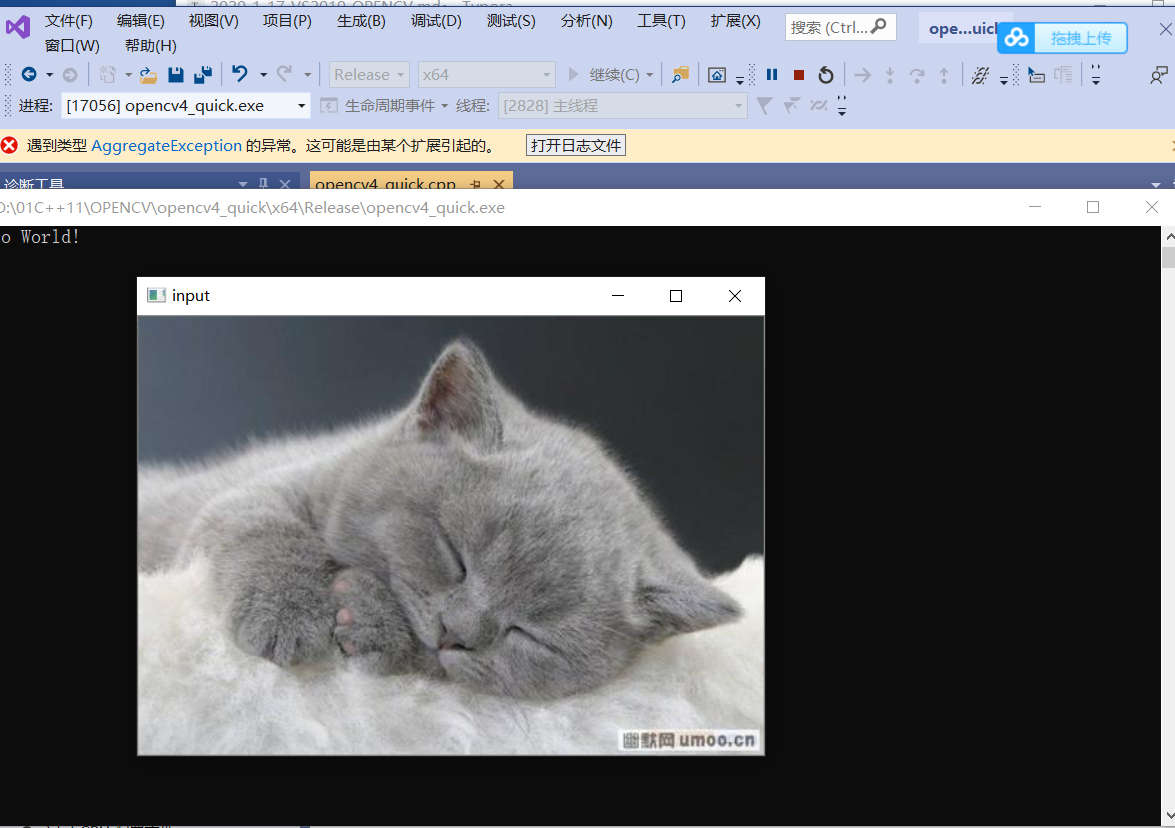The width and height of the screenshot is (1175, 828).
Task: Click the Visual Studio logo icon
Action: [18, 28]
